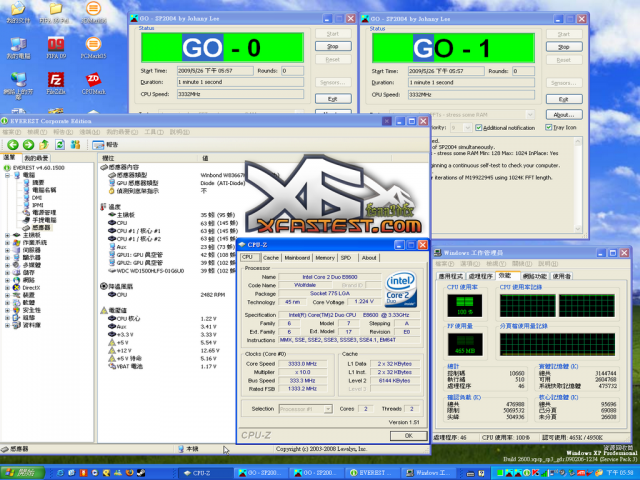Screen dimensions: 640x480
Task: Expand the 資料庫 database tree node
Action: tap(7, 325)
